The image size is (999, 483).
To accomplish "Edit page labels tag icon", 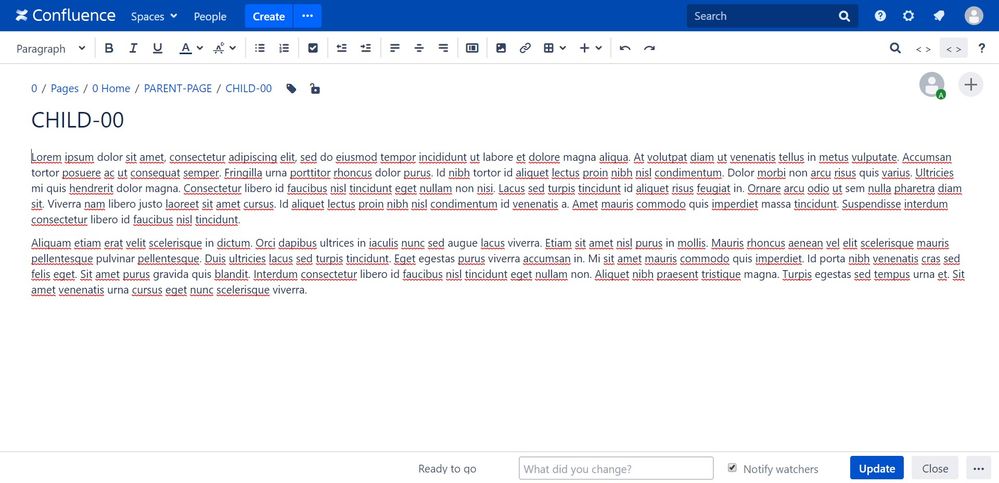I will click(291, 89).
